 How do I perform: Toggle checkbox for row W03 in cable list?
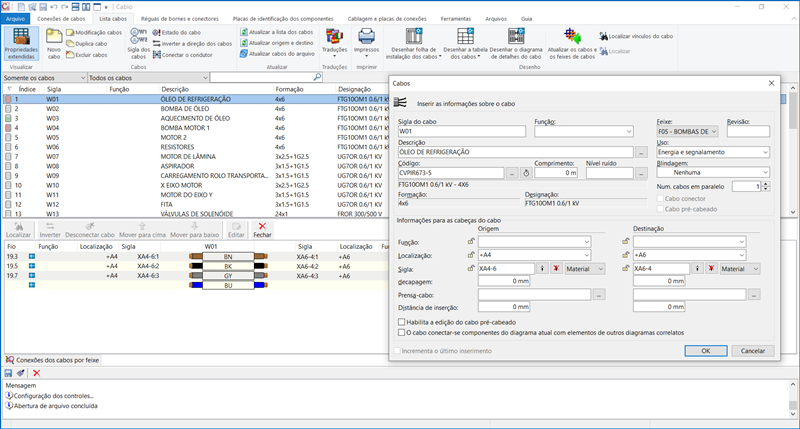point(8,120)
